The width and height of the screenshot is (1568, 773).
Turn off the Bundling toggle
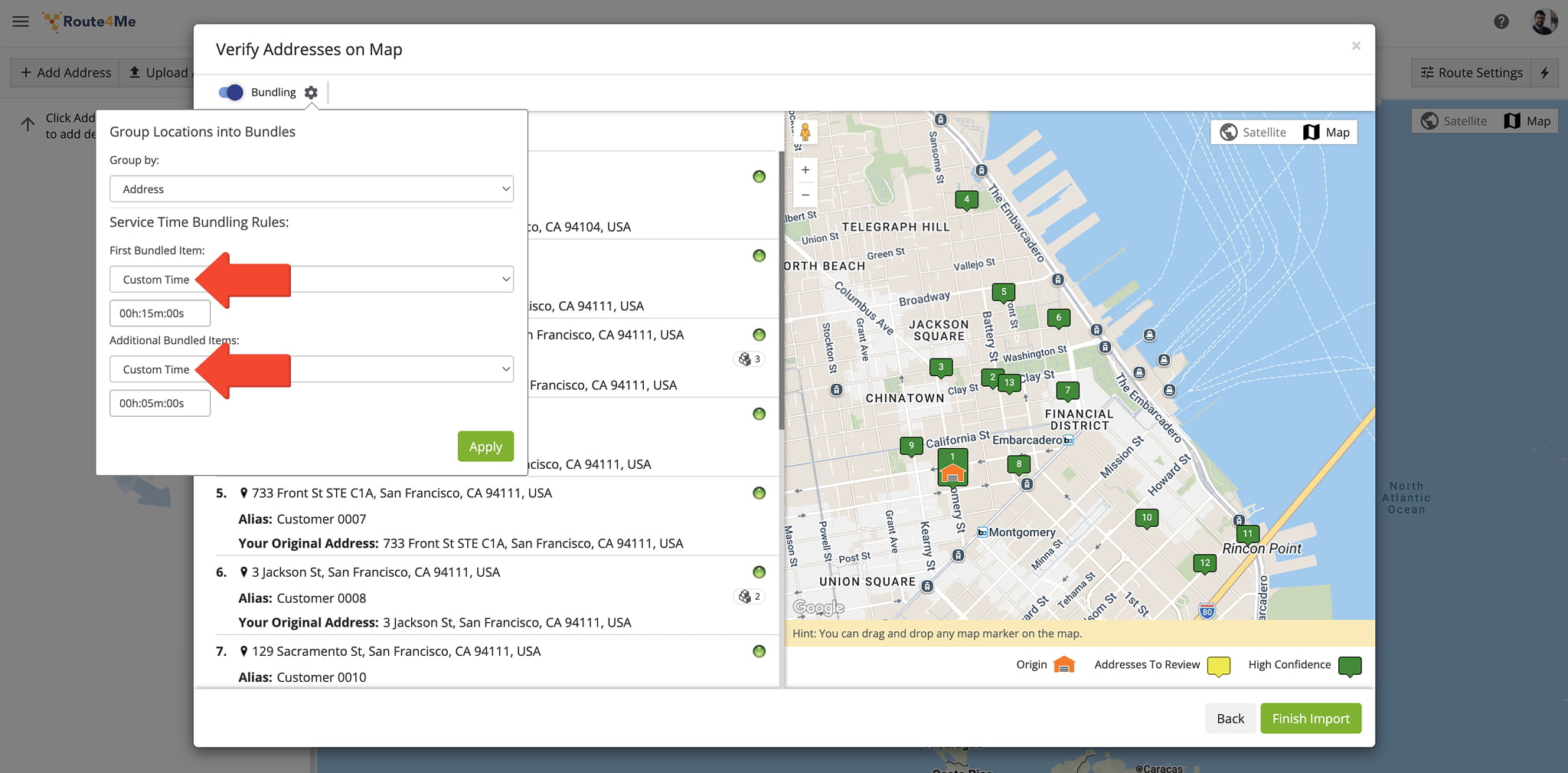pos(230,93)
